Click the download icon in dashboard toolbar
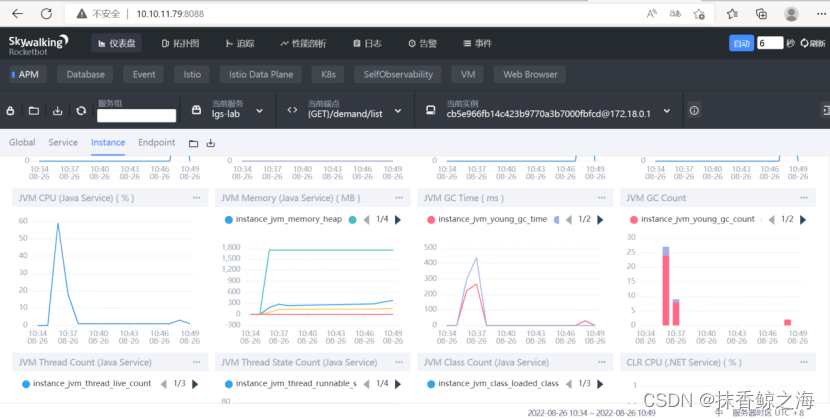830x419 pixels. (x=57, y=111)
